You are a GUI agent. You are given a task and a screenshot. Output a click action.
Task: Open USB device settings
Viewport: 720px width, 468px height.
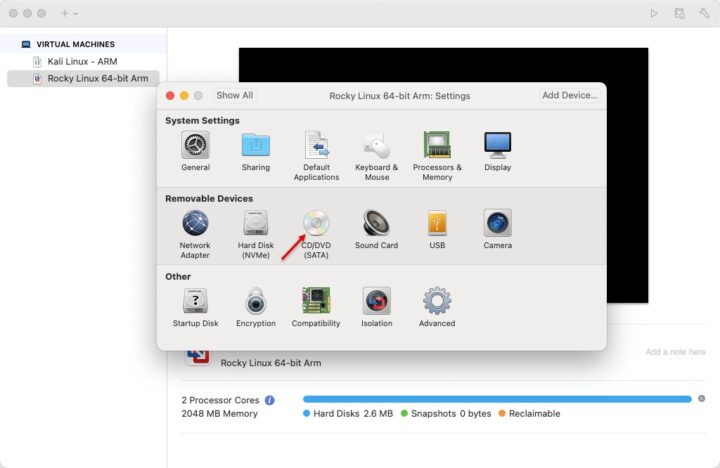tap(437, 230)
